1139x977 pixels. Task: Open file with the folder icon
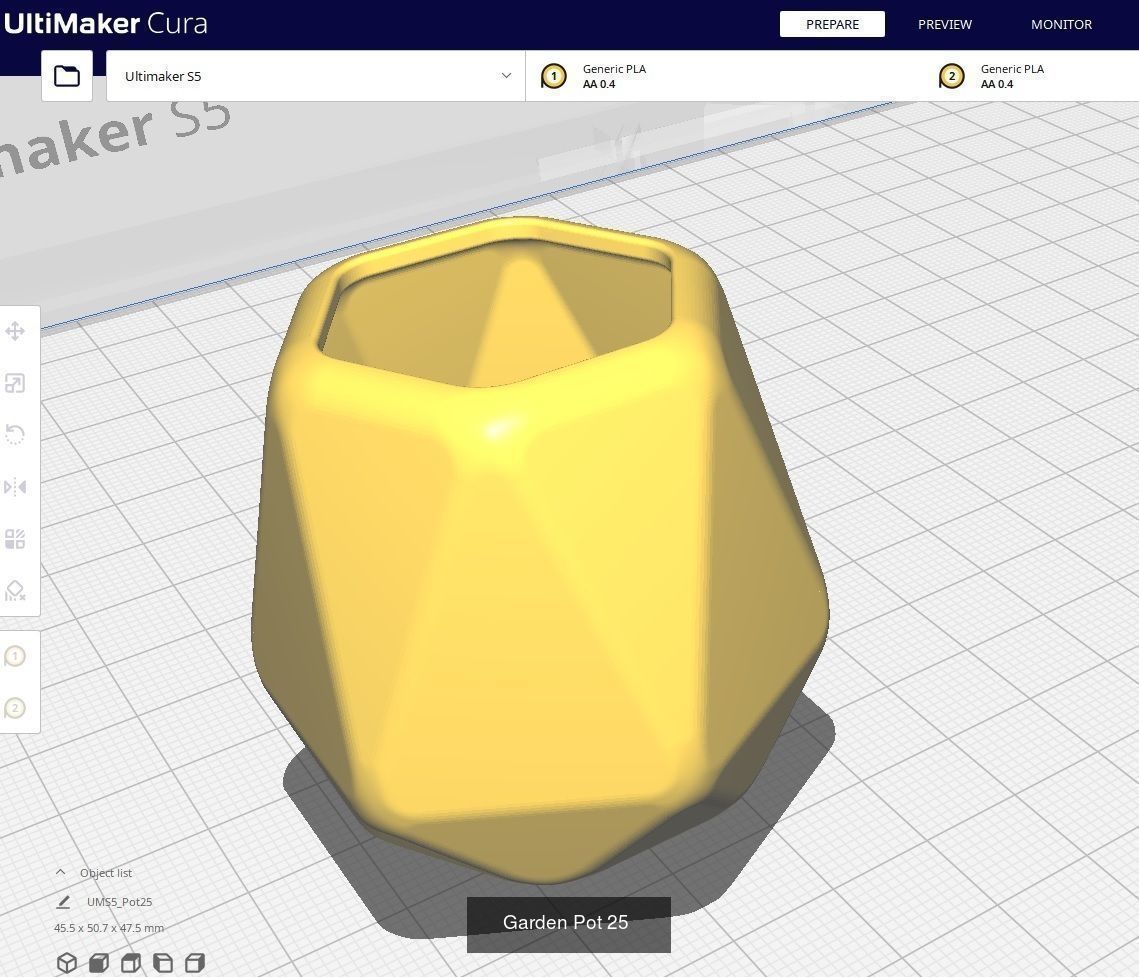[67, 76]
